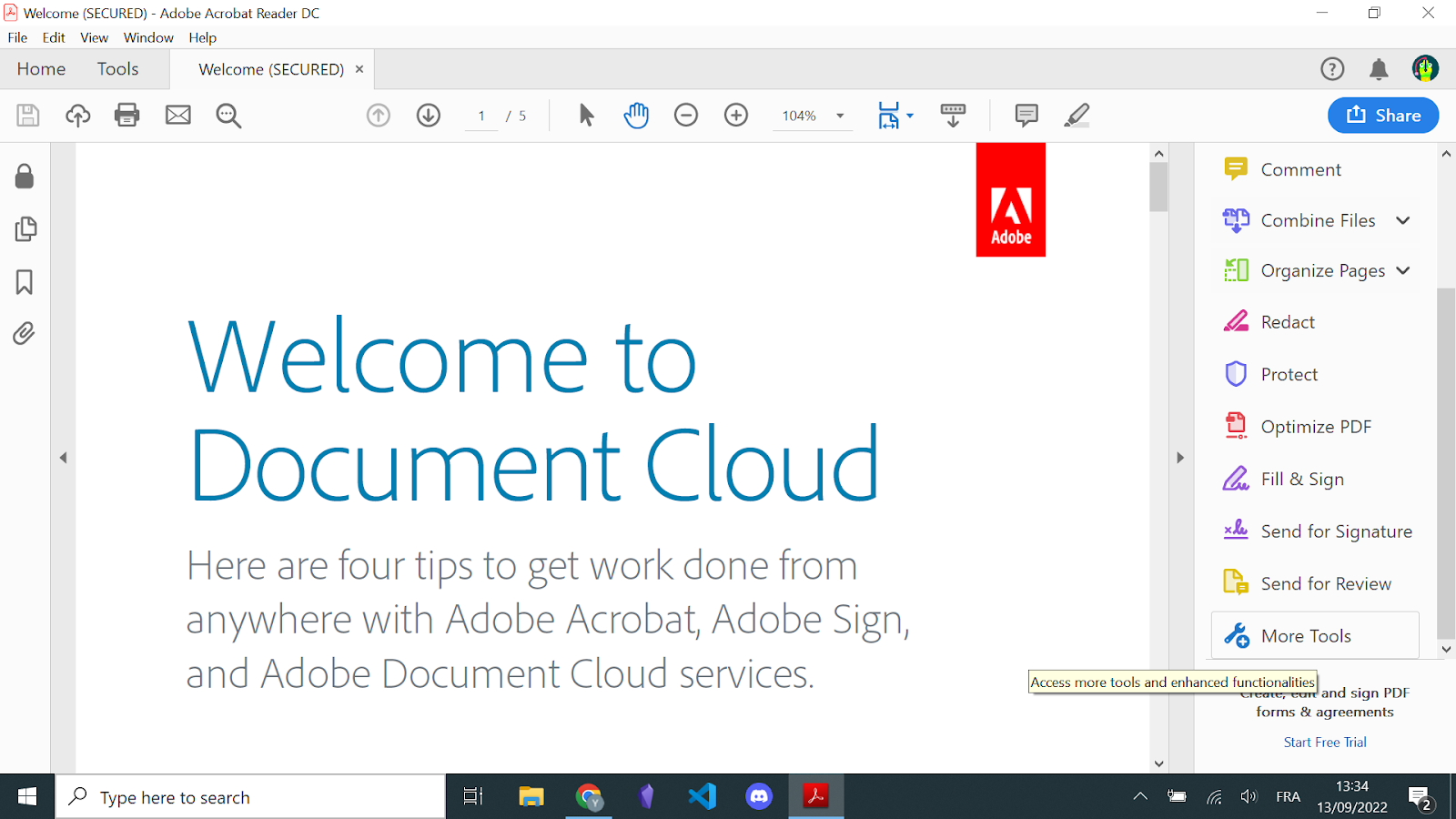This screenshot has width=1456, height=819.
Task: Open Discord from the taskbar
Action: click(x=759, y=797)
